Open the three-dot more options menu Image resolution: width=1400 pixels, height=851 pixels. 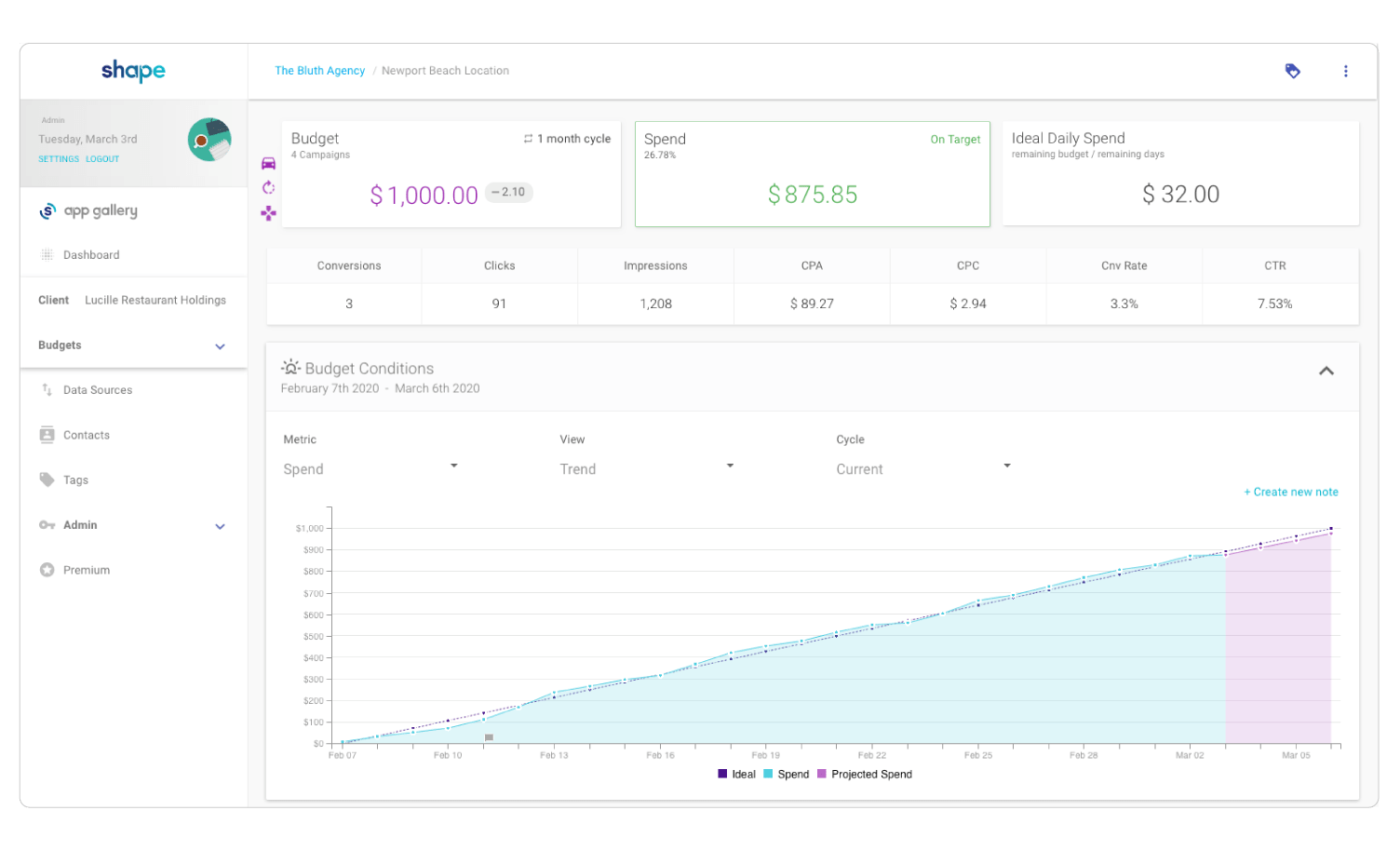[x=1345, y=71]
